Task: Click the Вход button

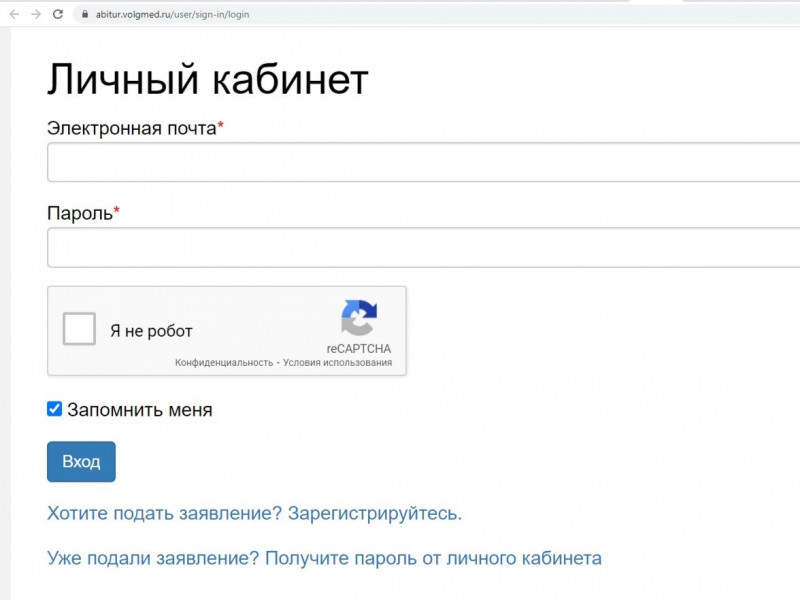Action: point(81,461)
